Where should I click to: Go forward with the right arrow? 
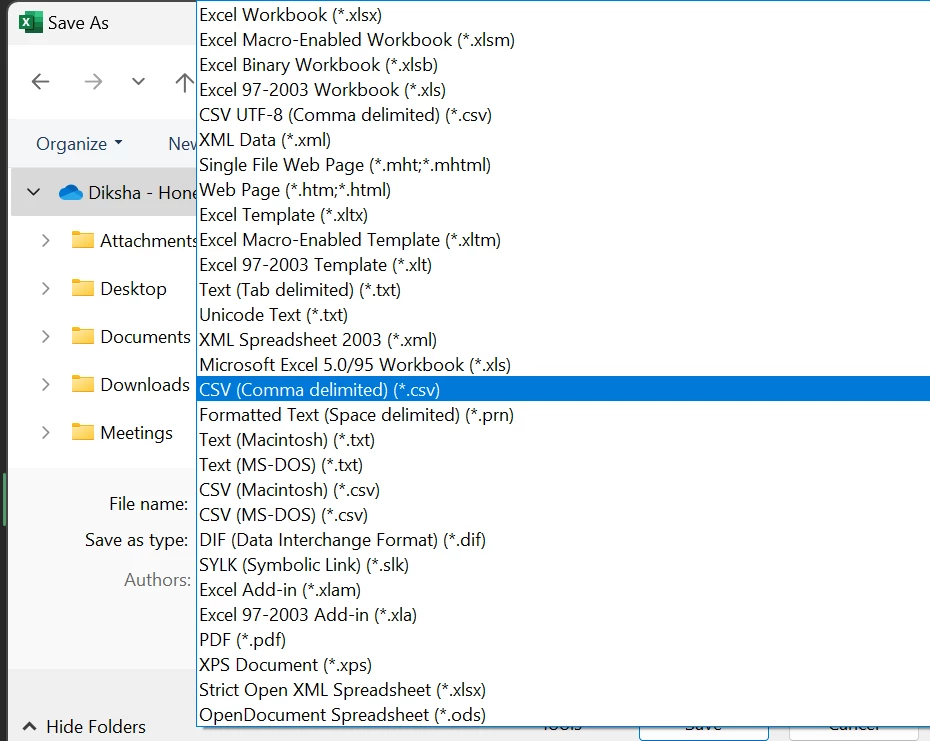click(x=93, y=81)
